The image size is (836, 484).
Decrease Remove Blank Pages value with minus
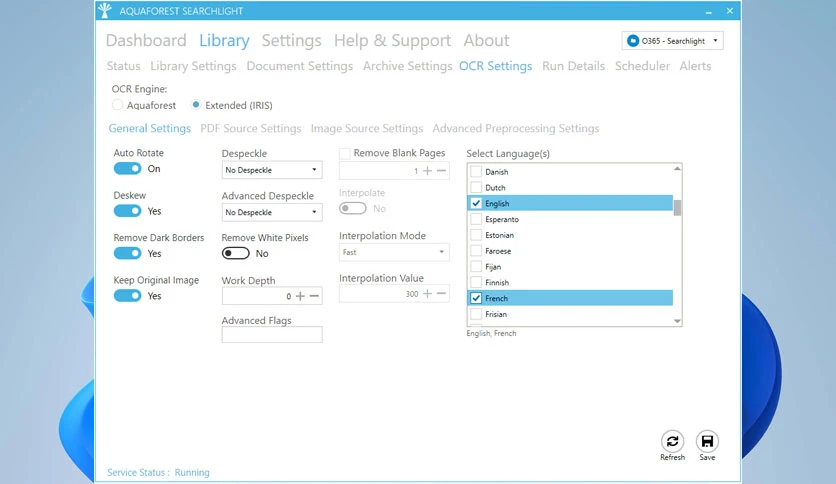click(x=441, y=171)
